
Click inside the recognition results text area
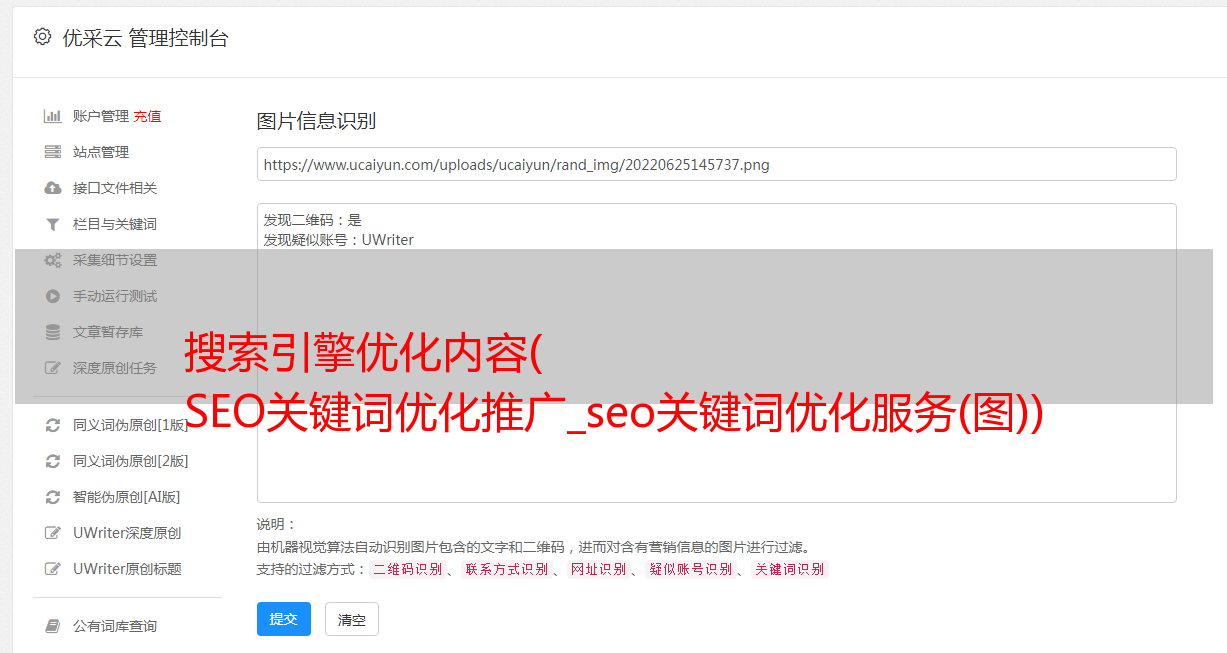click(x=716, y=353)
